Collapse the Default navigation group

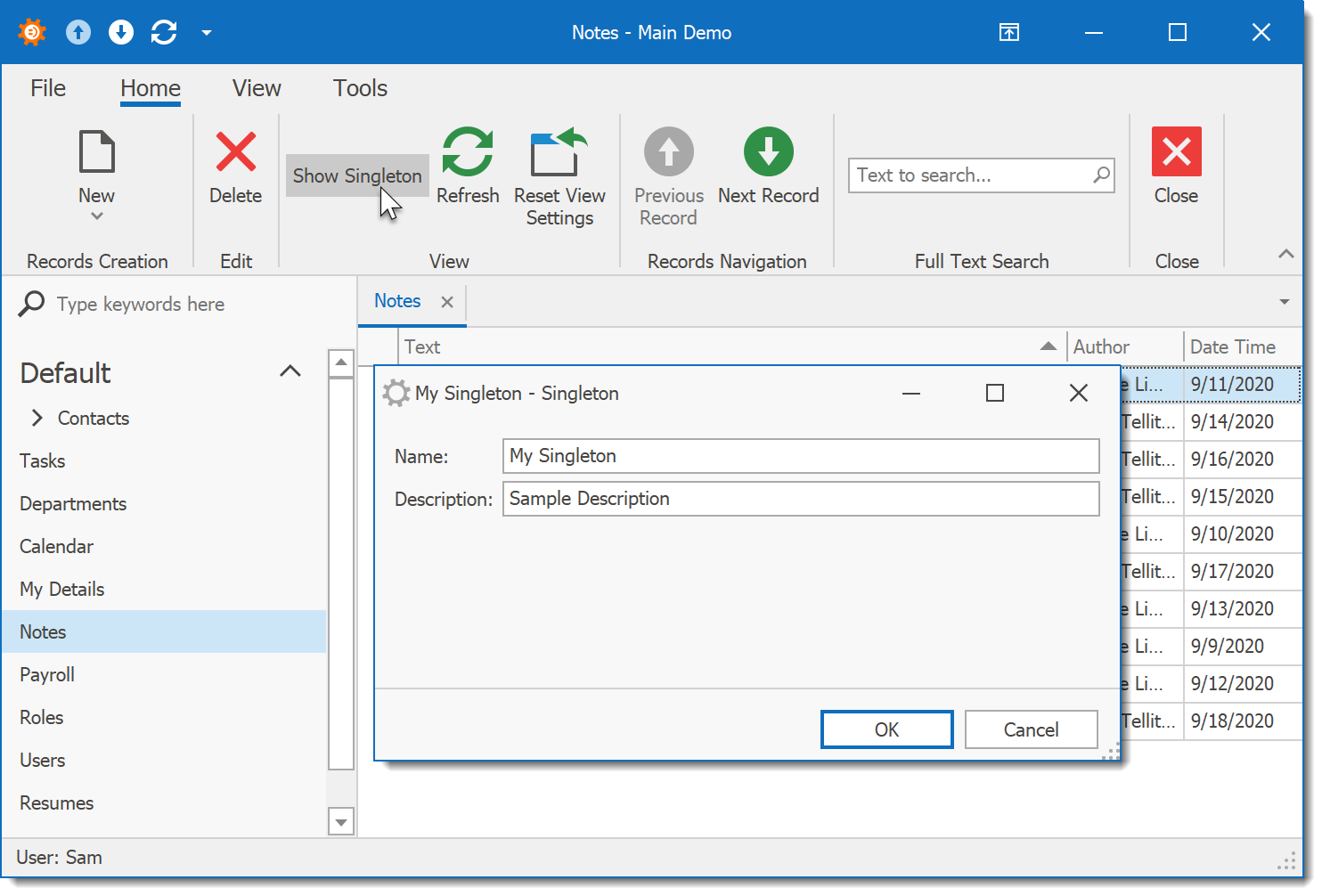coord(290,371)
